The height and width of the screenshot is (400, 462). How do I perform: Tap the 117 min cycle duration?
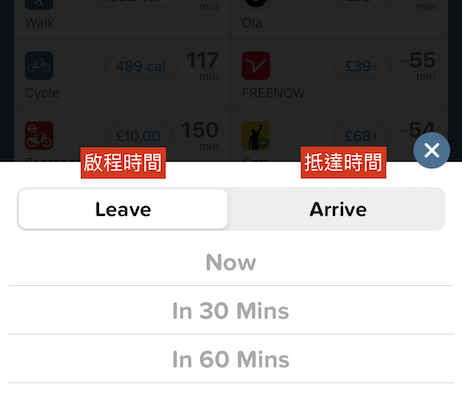coord(203,66)
